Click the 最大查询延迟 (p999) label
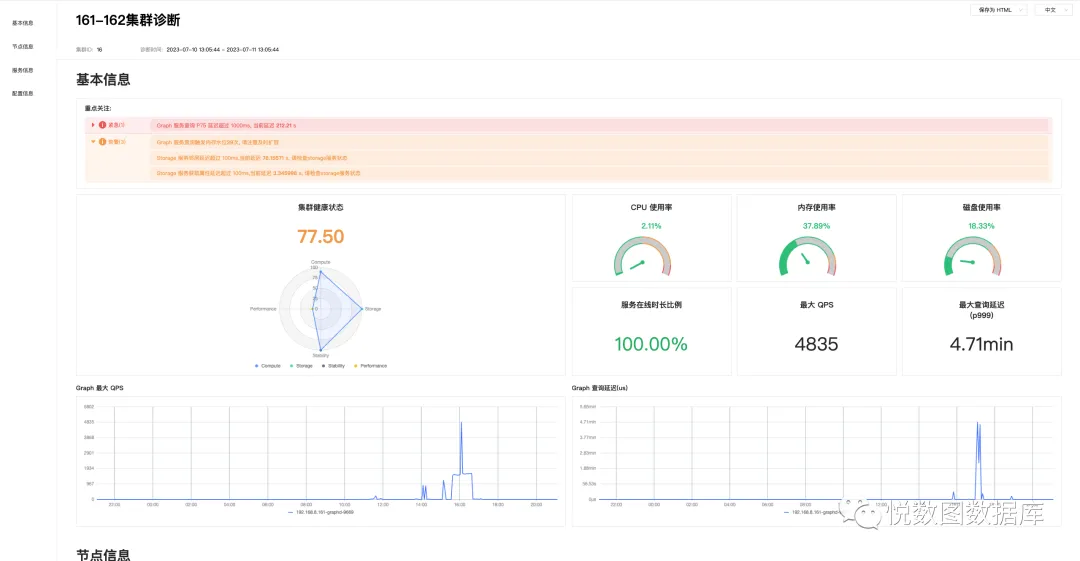Screen dimensions: 1080x561 982,309
